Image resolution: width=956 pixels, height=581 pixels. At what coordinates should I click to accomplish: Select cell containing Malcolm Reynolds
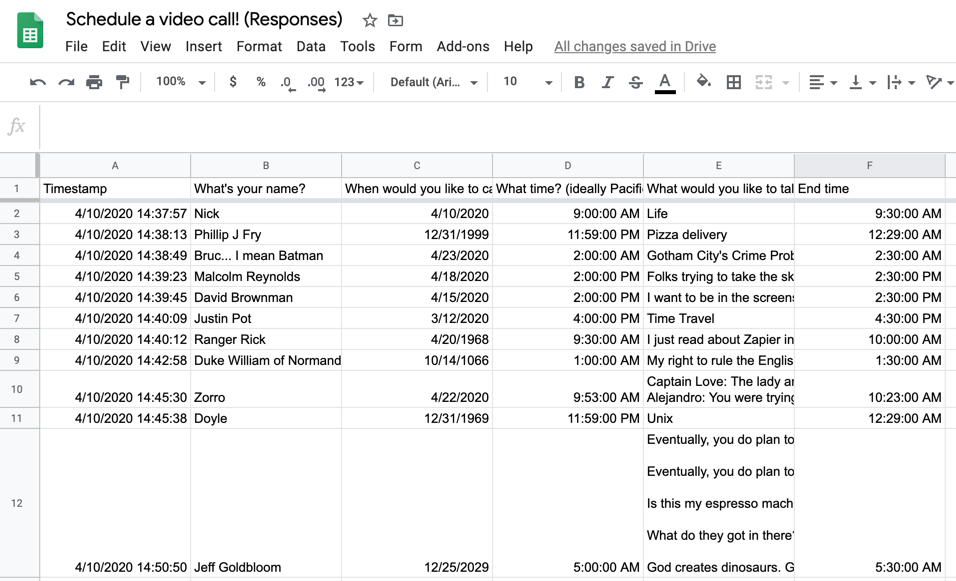pyautogui.click(x=266, y=277)
